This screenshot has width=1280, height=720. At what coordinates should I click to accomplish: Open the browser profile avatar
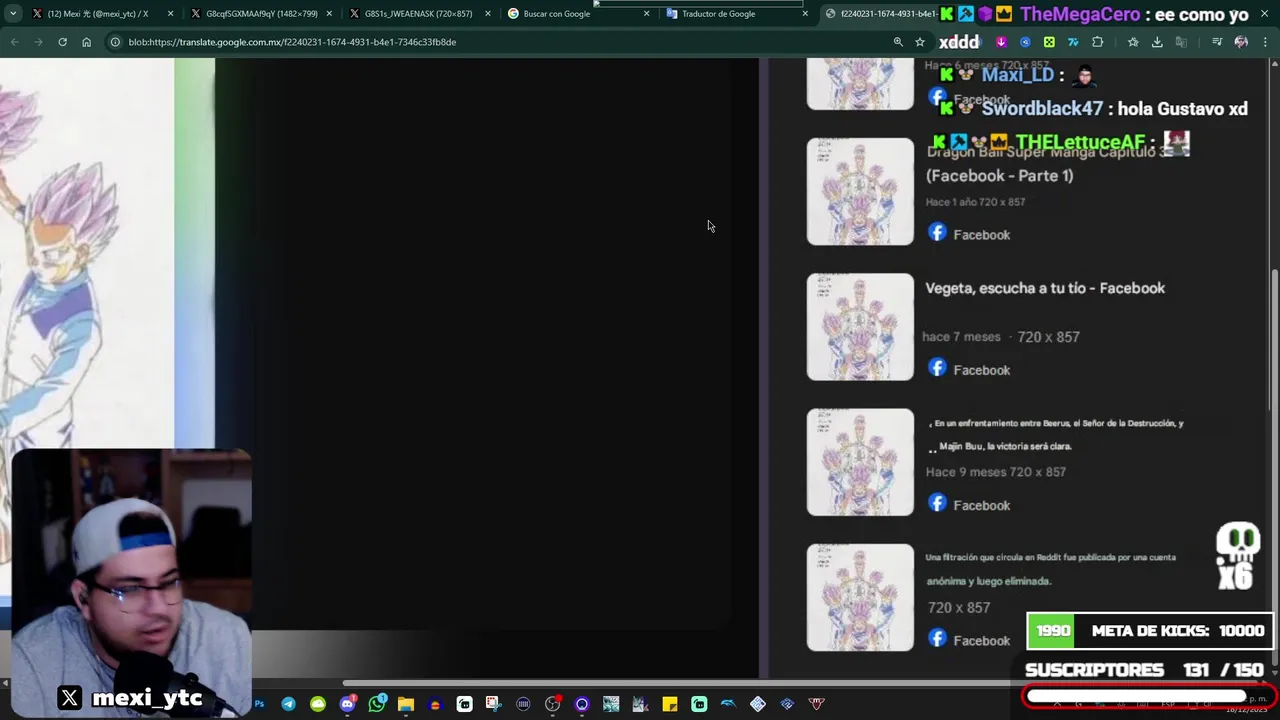pyautogui.click(x=1241, y=42)
